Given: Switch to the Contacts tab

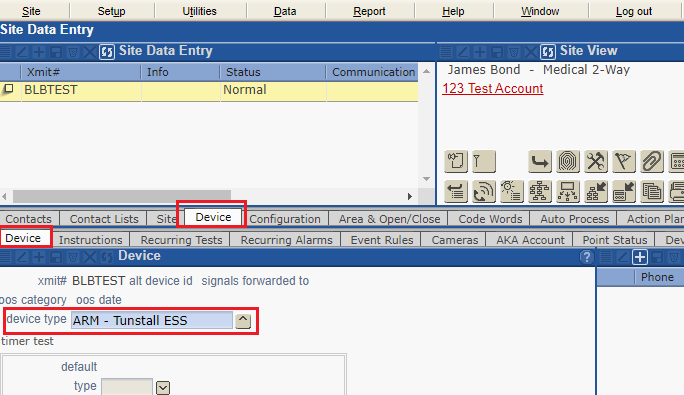Looking at the screenshot, I should 28,219.
